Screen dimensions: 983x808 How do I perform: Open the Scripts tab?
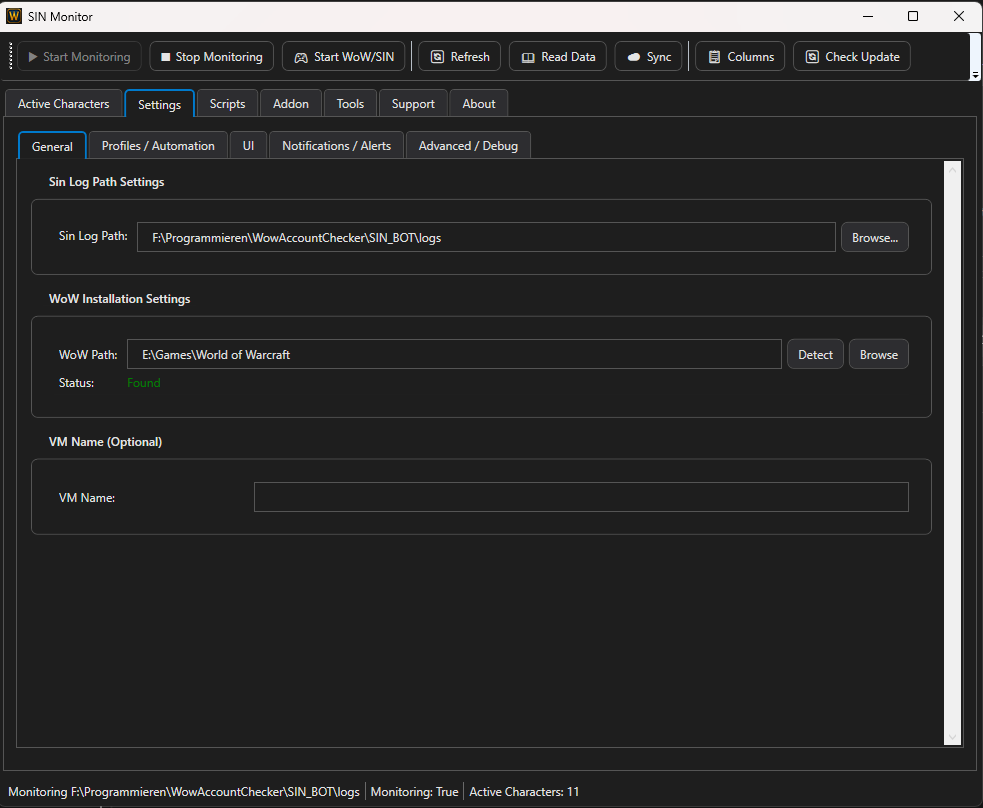point(227,103)
